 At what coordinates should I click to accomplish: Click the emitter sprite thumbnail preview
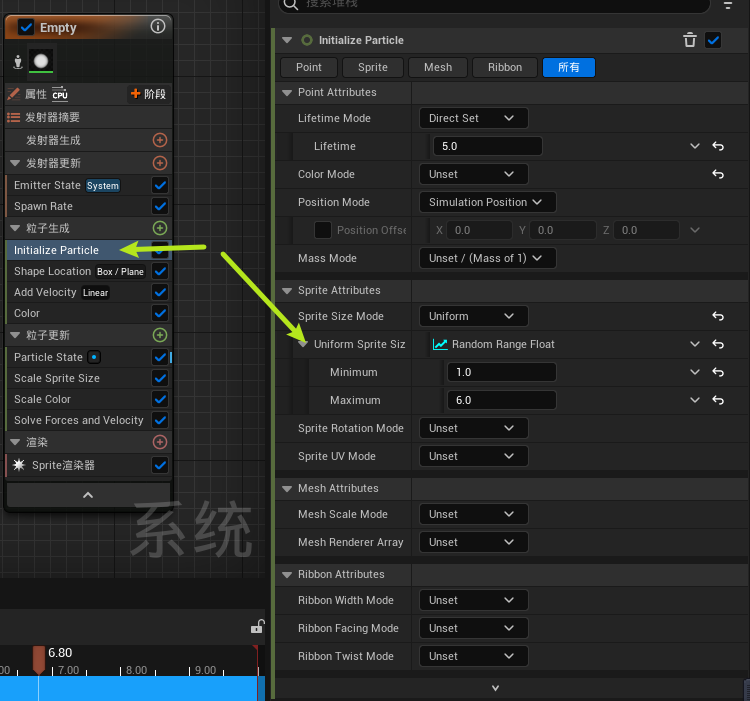41,61
